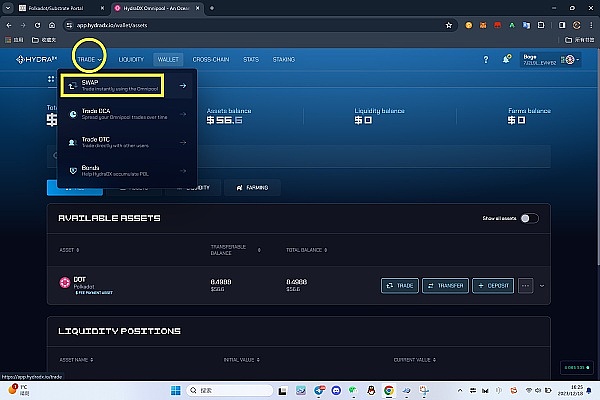This screenshot has height=400, width=600.
Task: Open the TRADE dropdown in navigation
Action: (90, 60)
